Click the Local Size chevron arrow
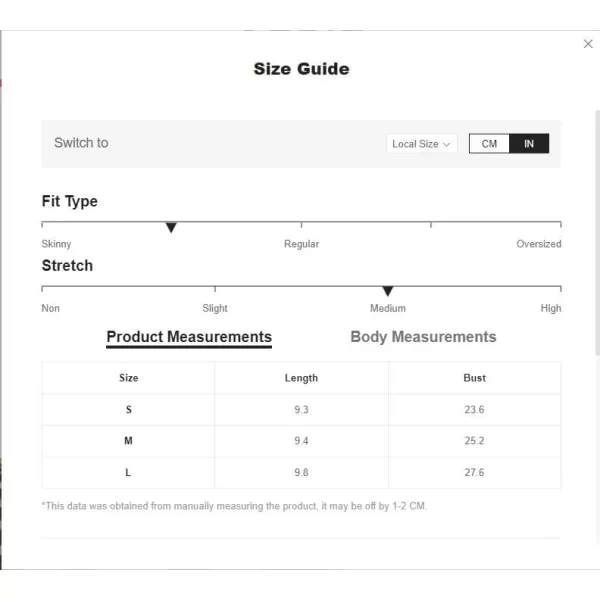 click(446, 145)
